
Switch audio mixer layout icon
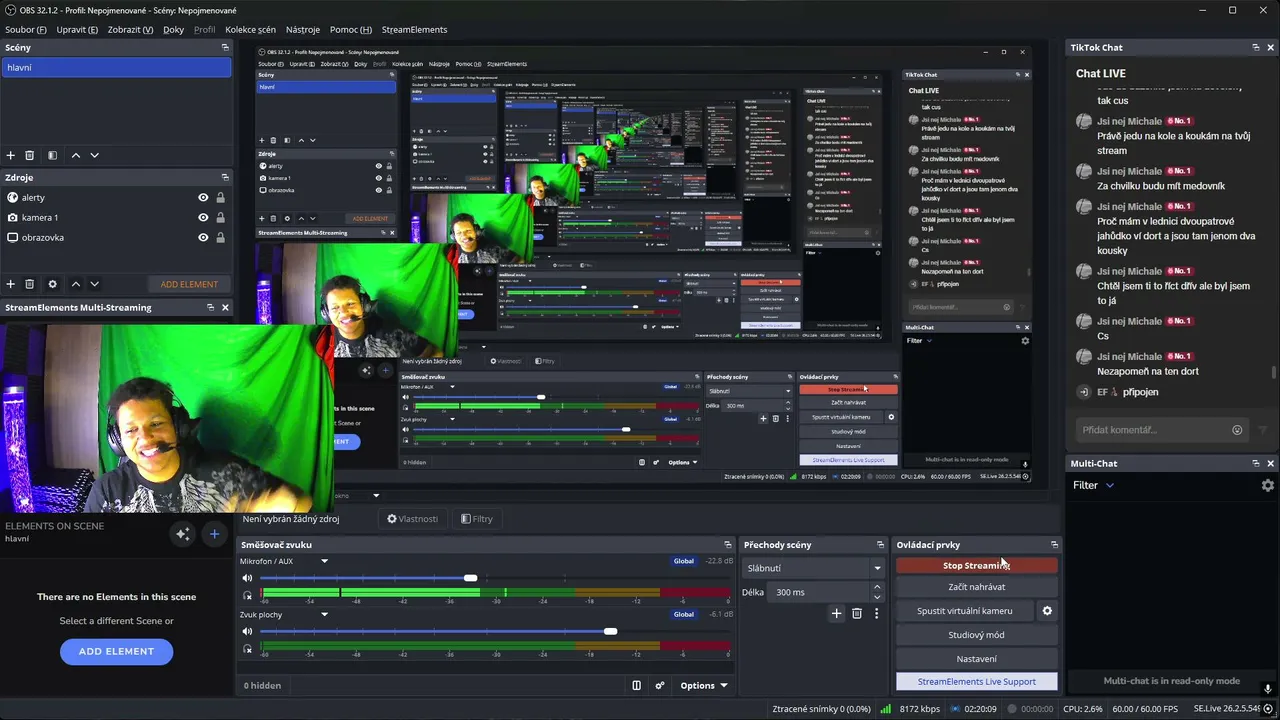[636, 686]
